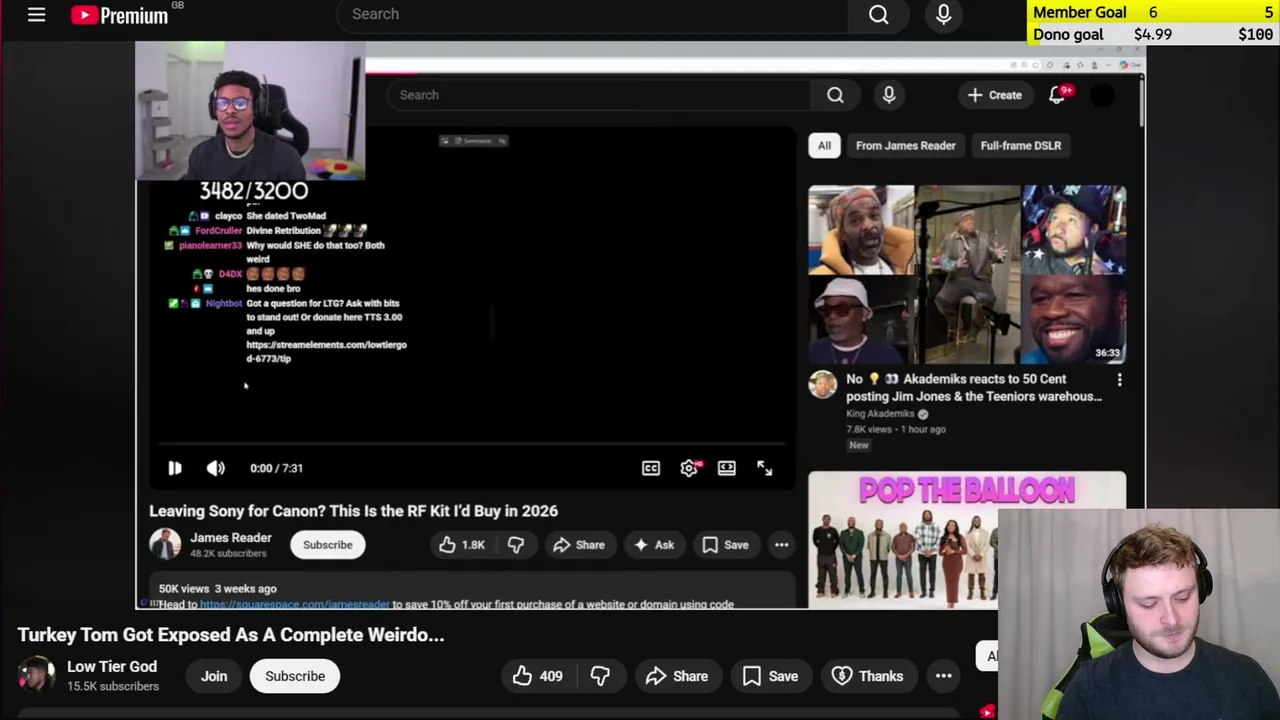The height and width of the screenshot is (720, 1280).
Task: Select the inner page vertical scrollbar
Action: coord(1142,102)
